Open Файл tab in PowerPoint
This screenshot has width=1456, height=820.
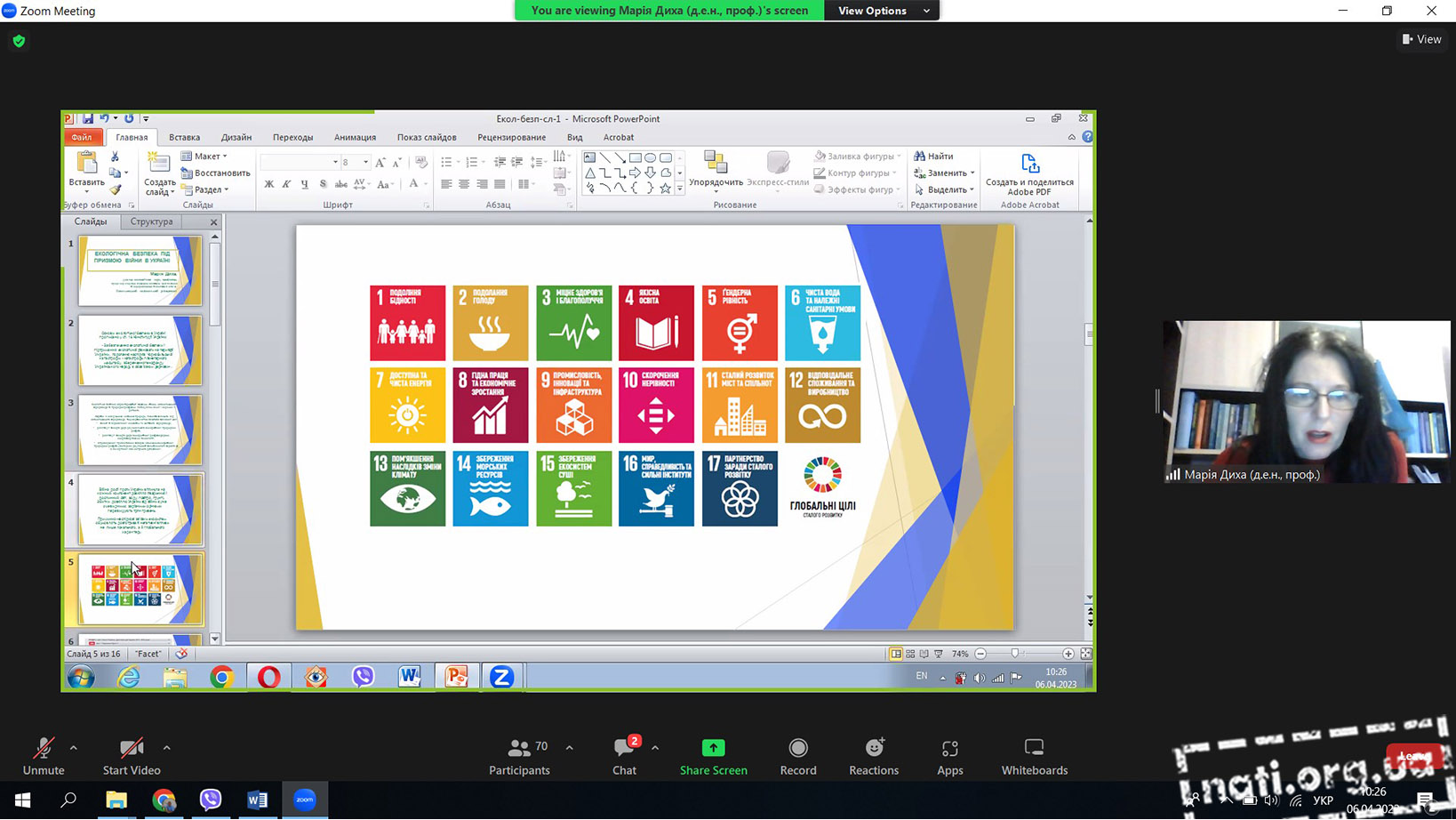coord(82,137)
